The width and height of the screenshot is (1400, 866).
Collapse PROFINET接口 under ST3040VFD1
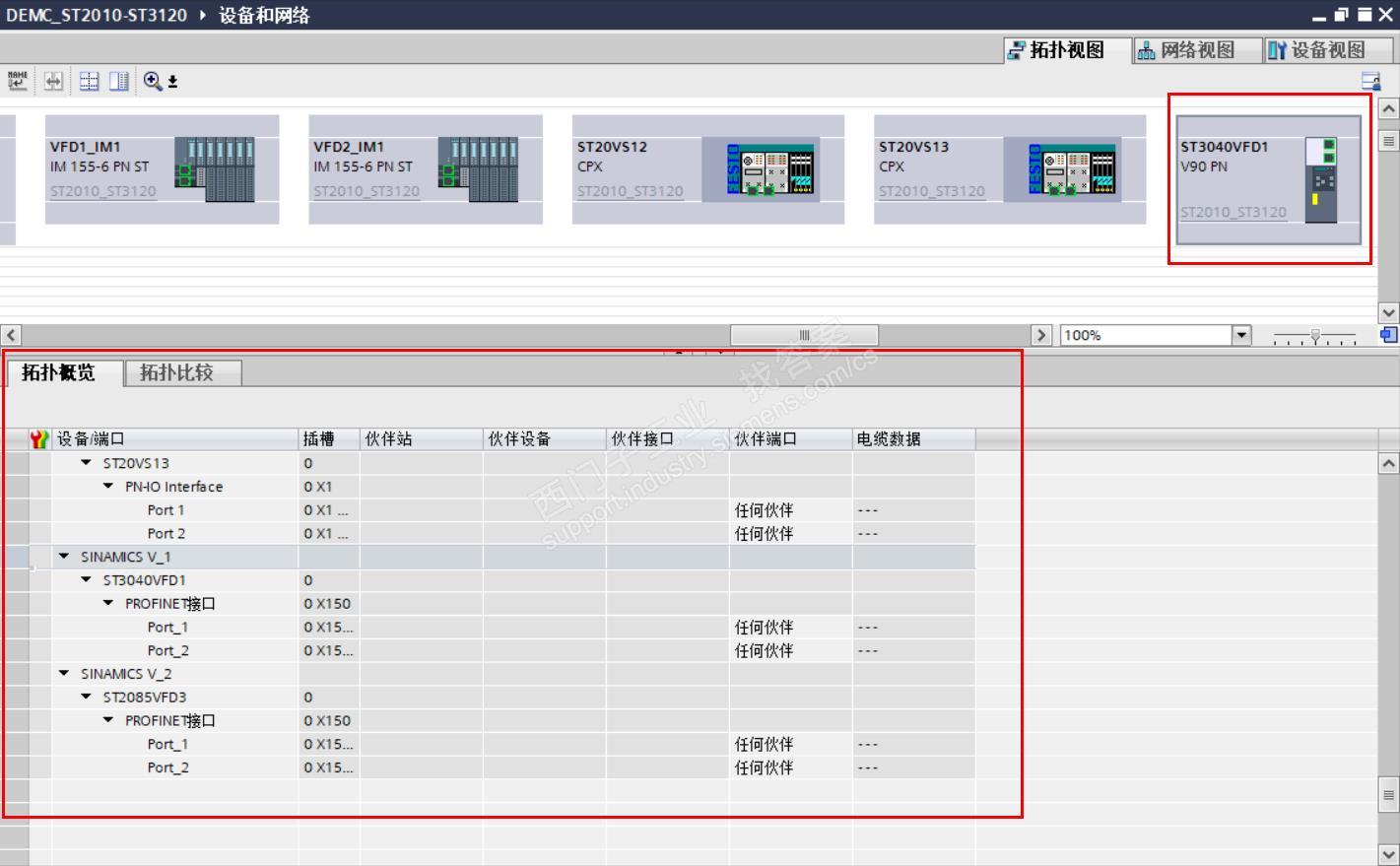click(108, 604)
